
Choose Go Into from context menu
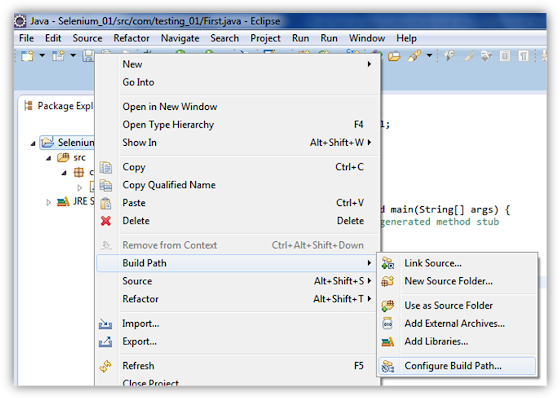click(x=238, y=82)
